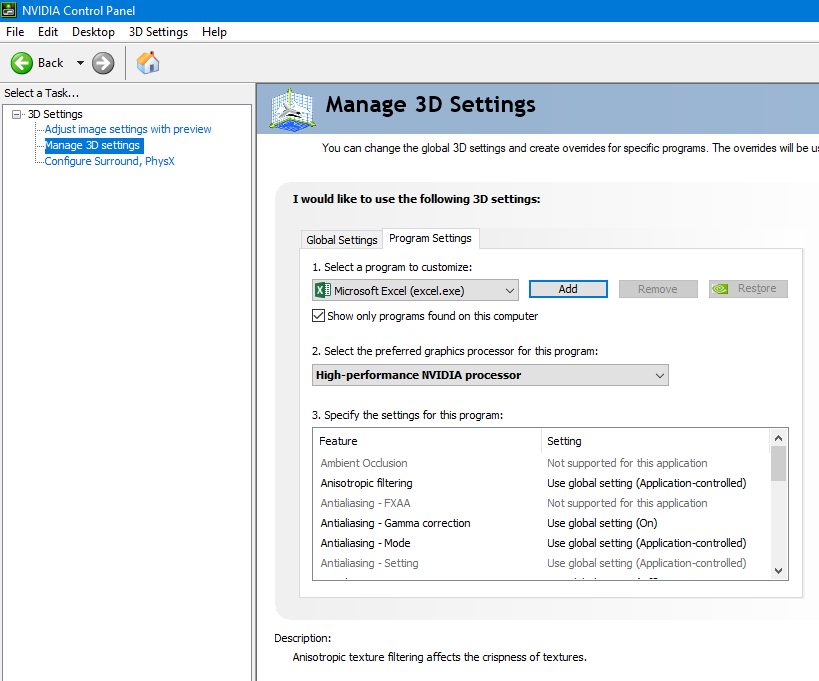Select the Antialiasing - Mode row
This screenshot has height=681, width=819.
[541, 543]
